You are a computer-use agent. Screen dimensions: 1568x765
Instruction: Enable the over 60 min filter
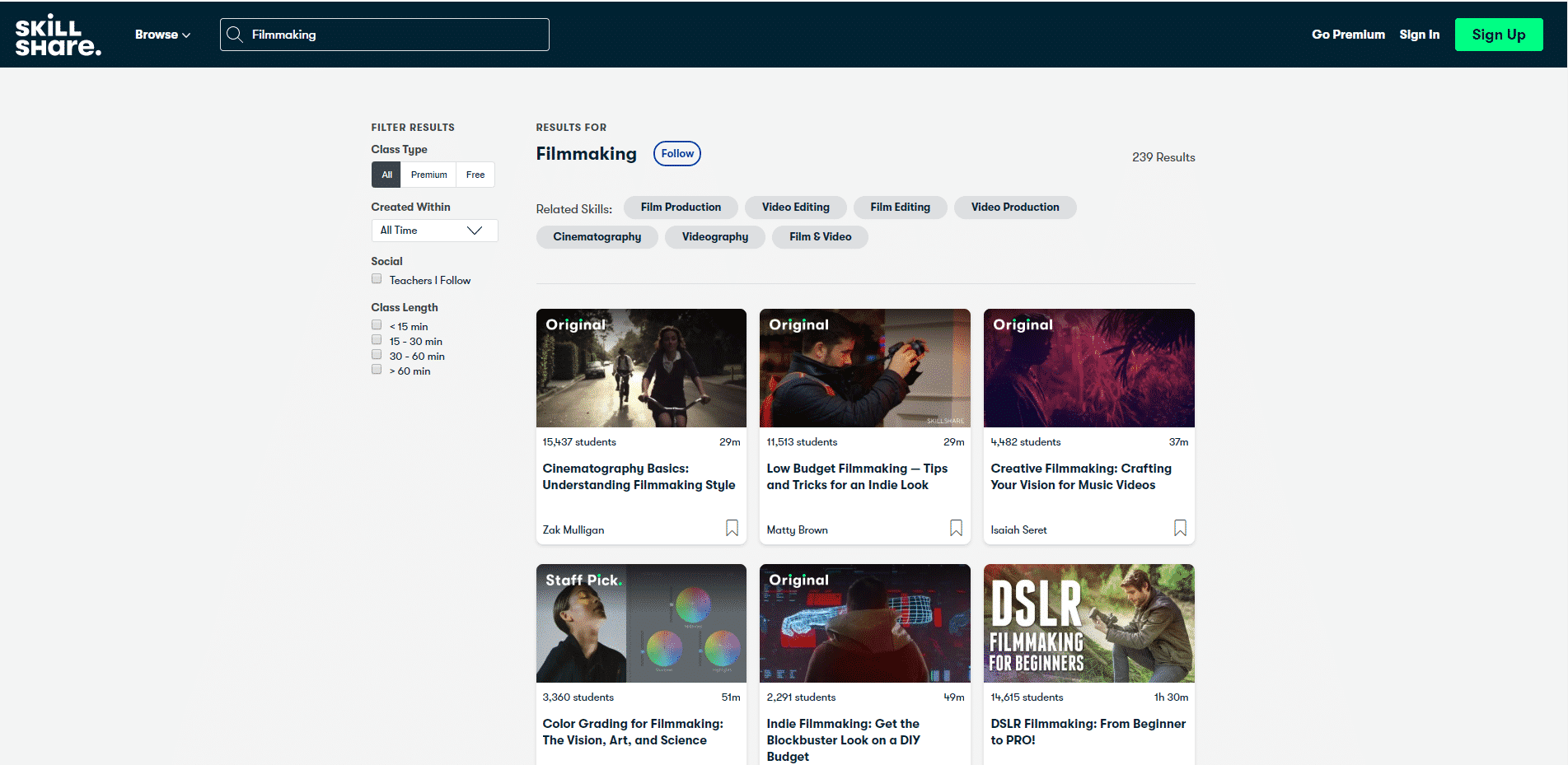pyautogui.click(x=377, y=370)
